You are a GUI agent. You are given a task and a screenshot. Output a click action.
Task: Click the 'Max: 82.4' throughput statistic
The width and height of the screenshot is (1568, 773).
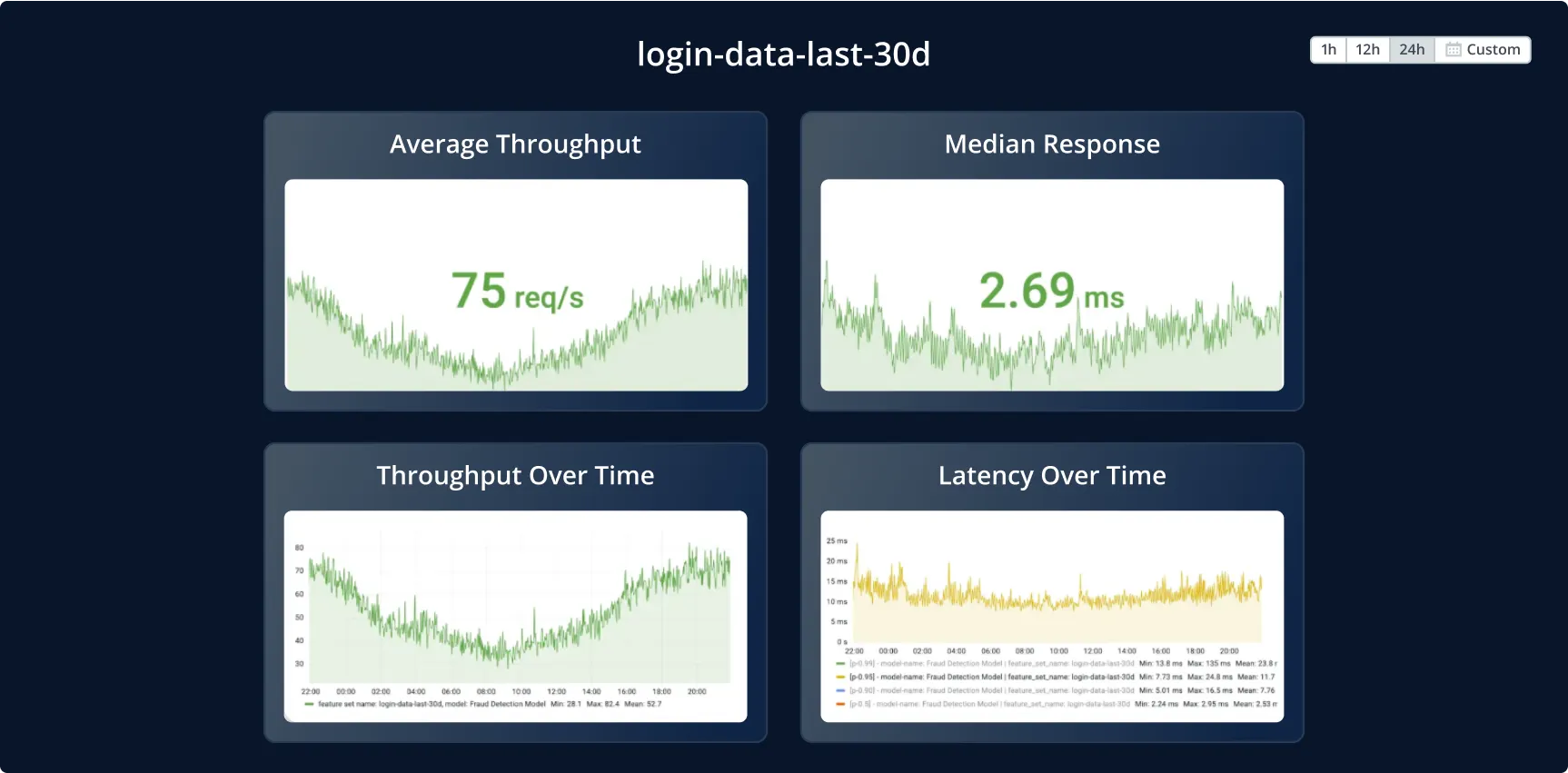click(602, 704)
